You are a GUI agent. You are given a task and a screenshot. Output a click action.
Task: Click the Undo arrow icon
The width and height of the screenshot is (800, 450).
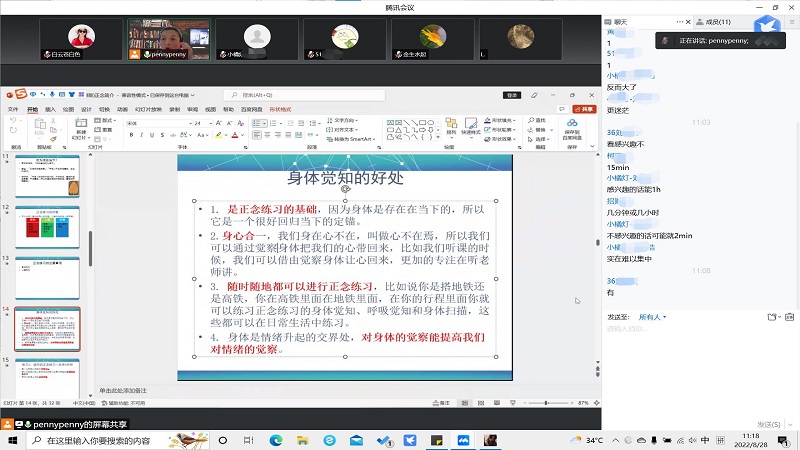[13, 120]
